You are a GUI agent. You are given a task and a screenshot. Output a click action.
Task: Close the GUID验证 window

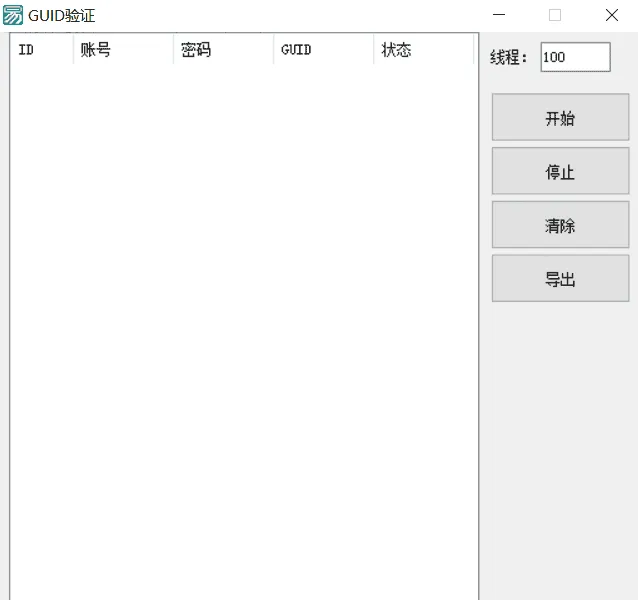611,15
